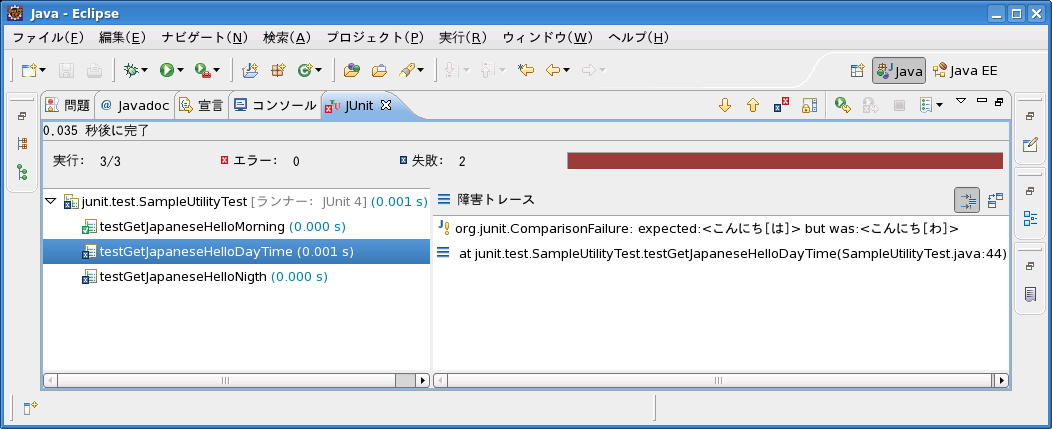Open the ファイル(F) menu
Image resolution: width=1052 pixels, height=429 pixels.
tap(48, 38)
